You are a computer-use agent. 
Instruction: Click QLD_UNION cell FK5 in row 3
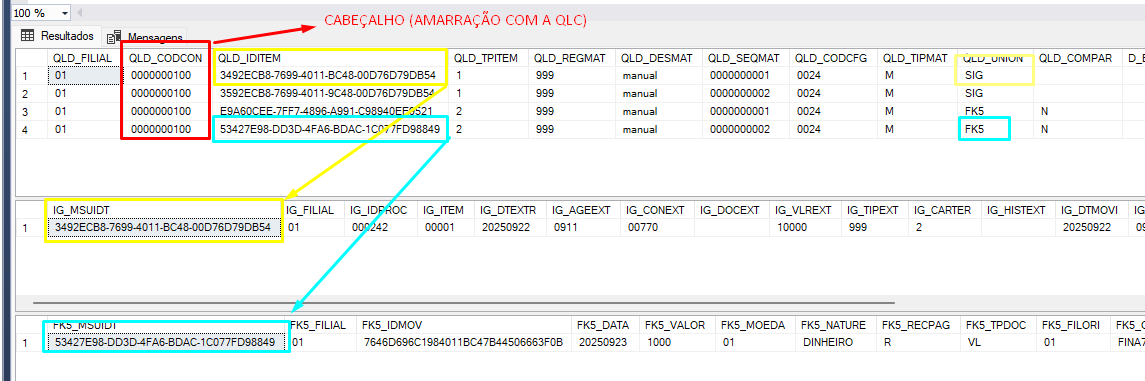tap(996, 112)
